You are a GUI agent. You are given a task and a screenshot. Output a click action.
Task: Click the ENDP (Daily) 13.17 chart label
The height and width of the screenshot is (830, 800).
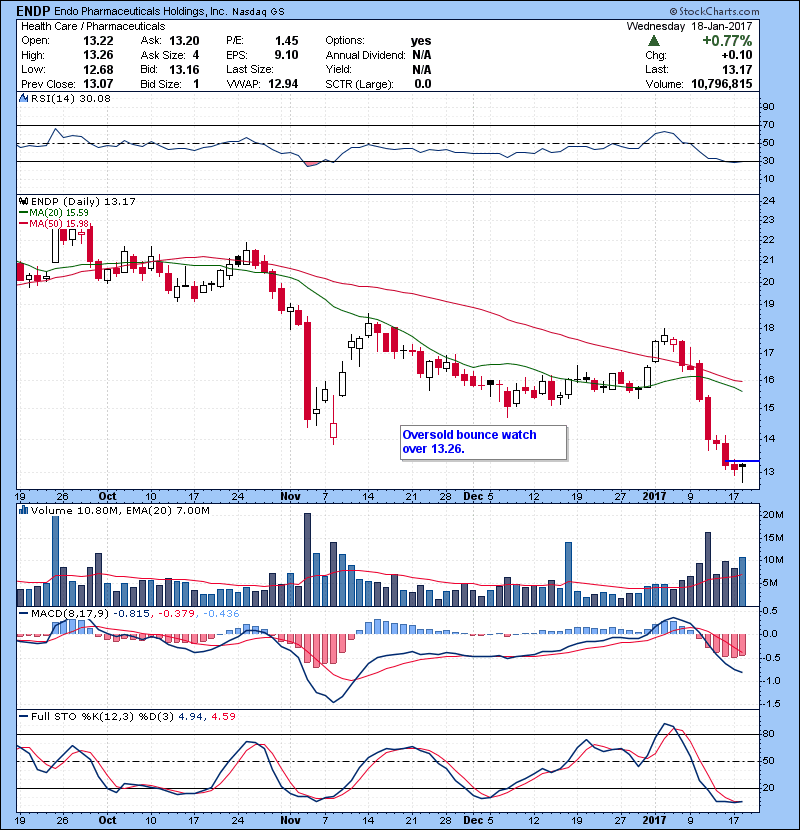(x=83, y=201)
